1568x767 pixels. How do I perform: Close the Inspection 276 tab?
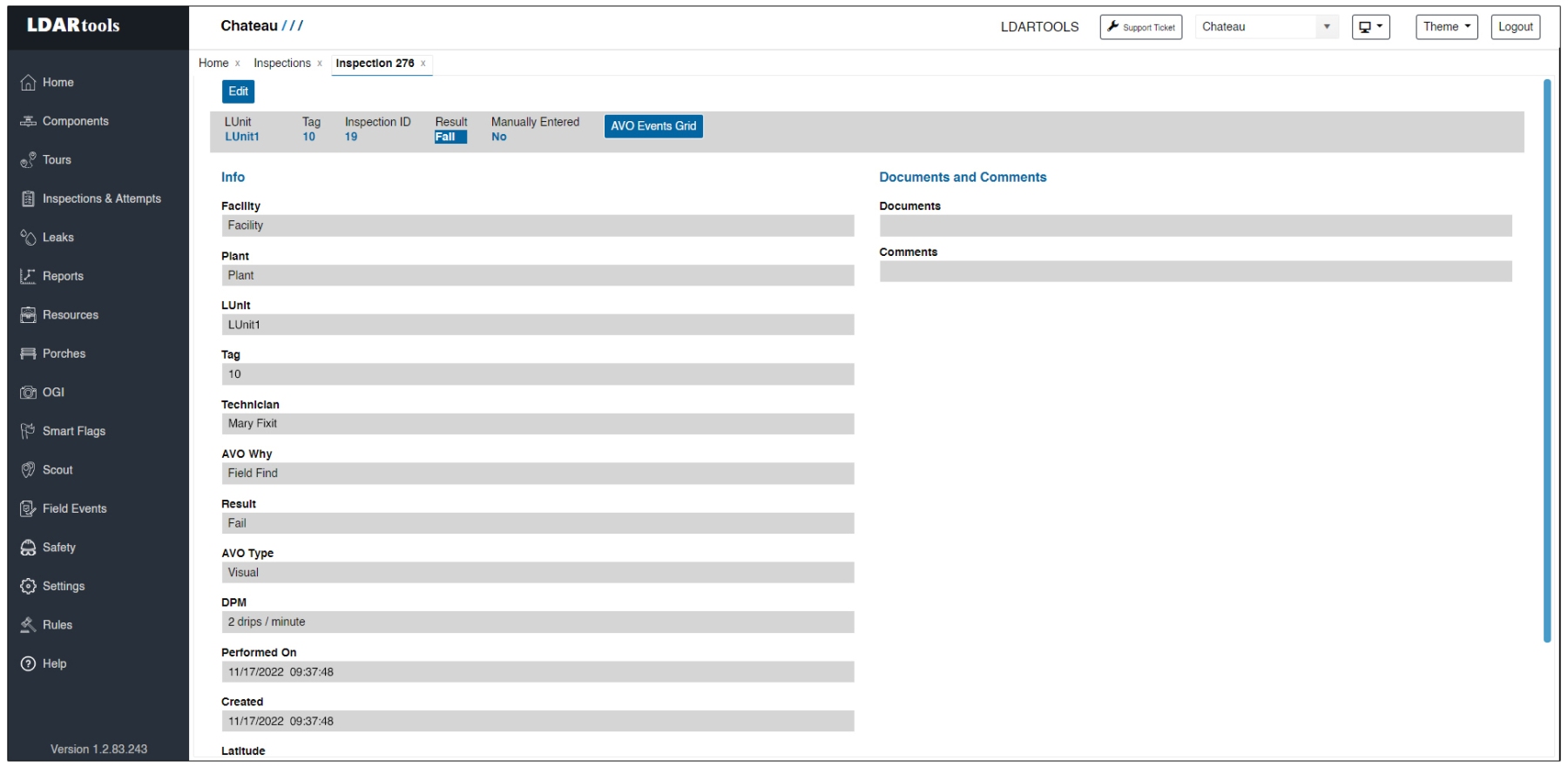point(423,64)
